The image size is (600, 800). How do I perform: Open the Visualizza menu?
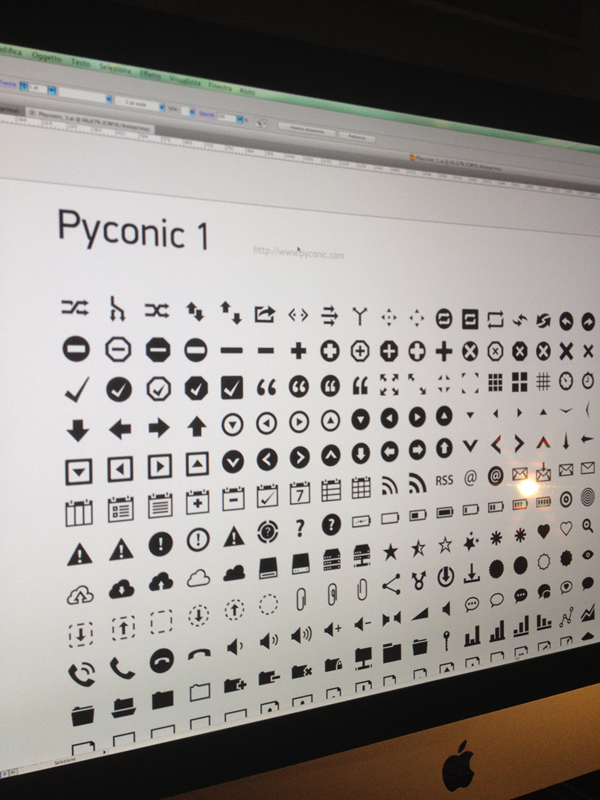(185, 80)
